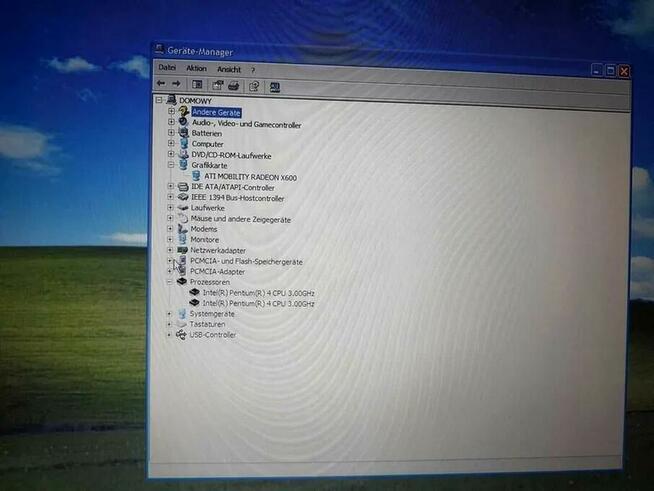Viewport: 654px width, 491px height.
Task: Collapse the DOMOWY root node
Action: [x=159, y=100]
